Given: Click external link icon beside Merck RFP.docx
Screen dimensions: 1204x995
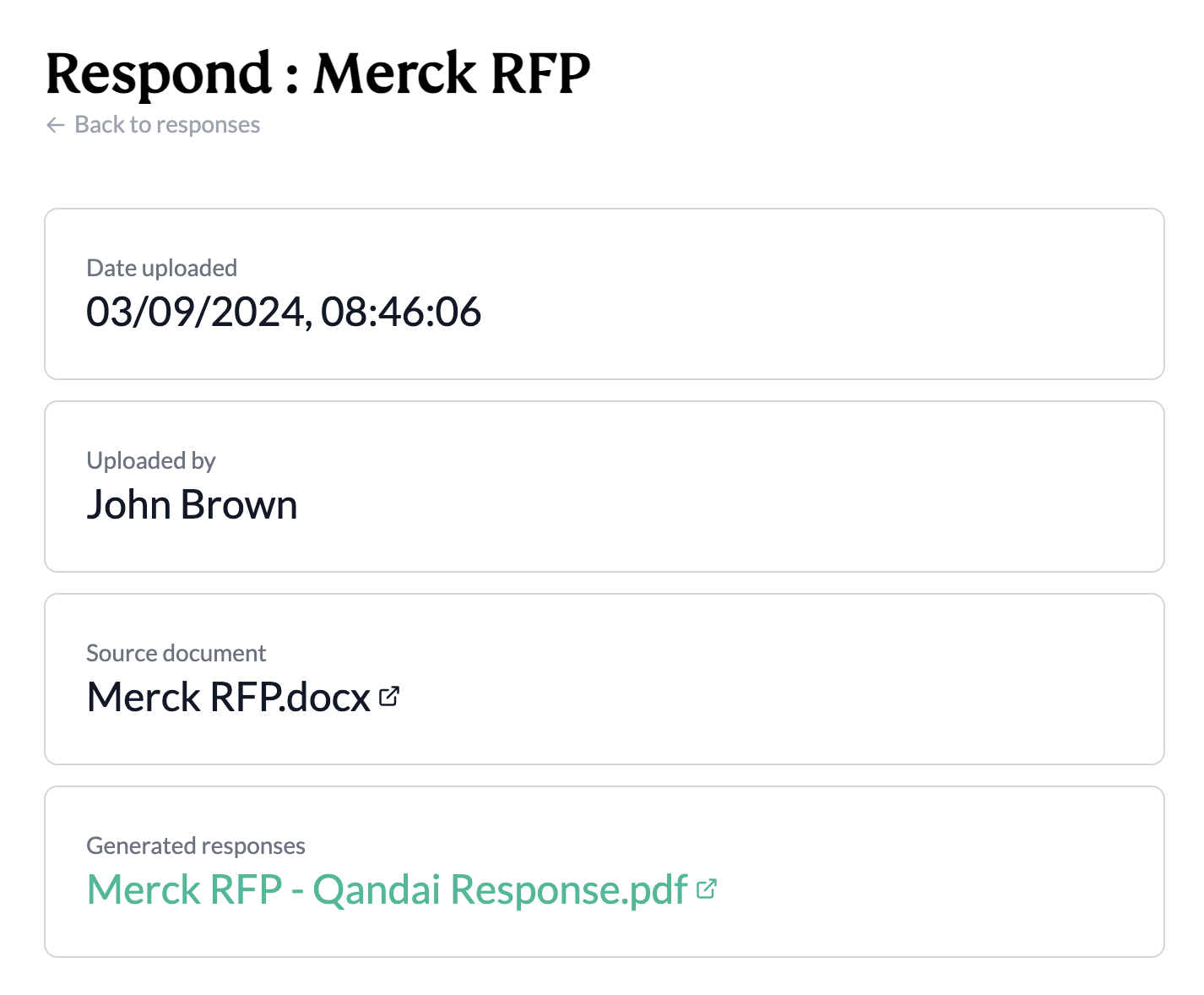Looking at the screenshot, I should pyautogui.click(x=389, y=697).
